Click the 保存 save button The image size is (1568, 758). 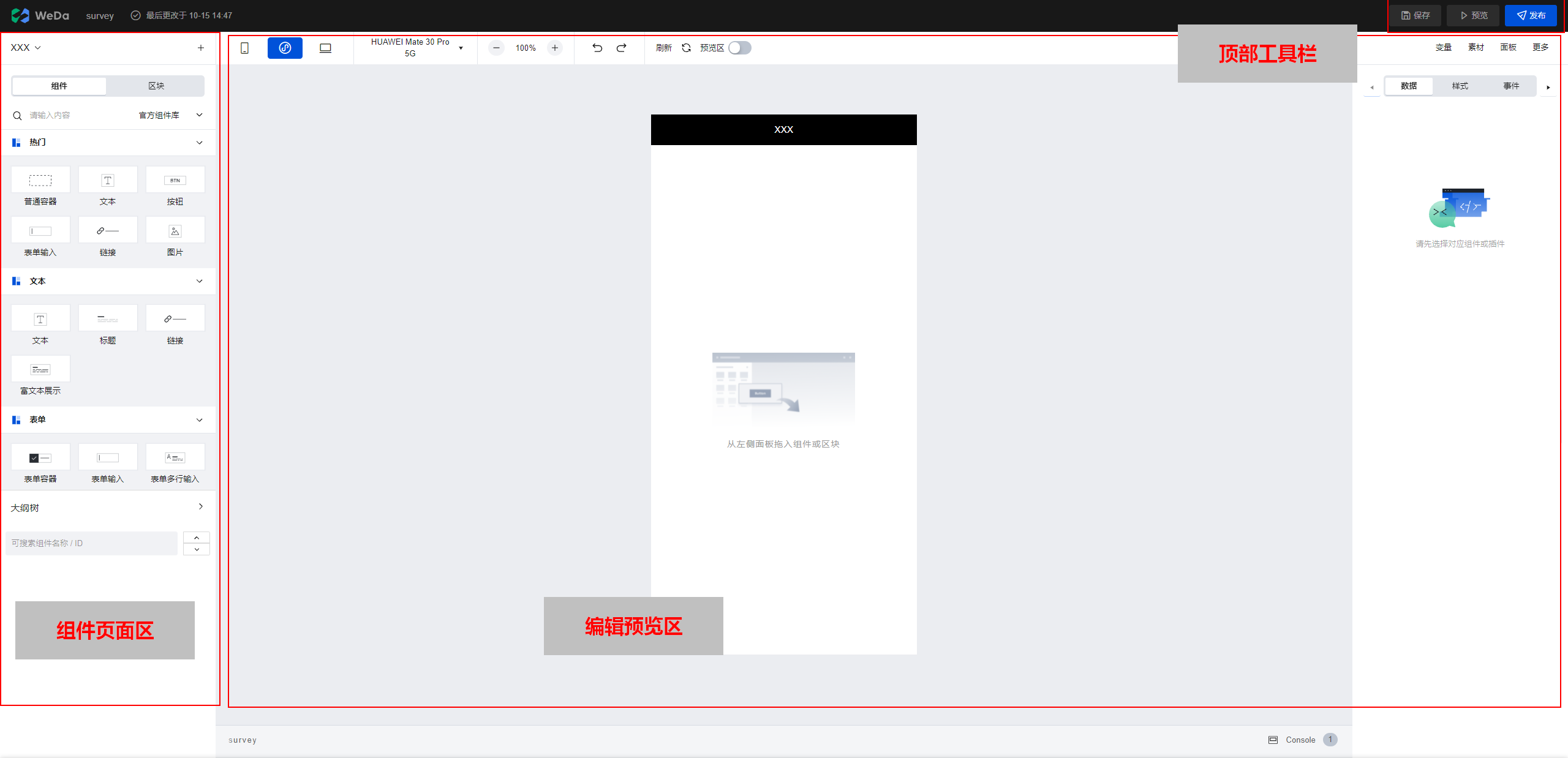(x=1415, y=15)
